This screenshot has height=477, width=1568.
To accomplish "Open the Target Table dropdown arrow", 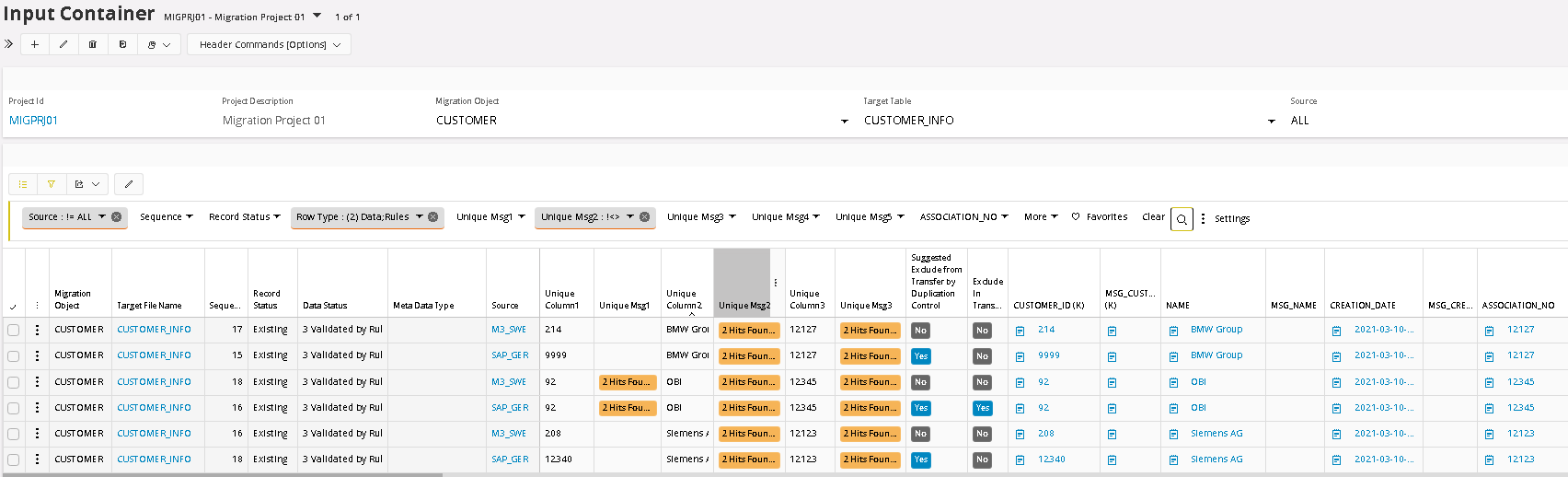I will [x=1272, y=122].
